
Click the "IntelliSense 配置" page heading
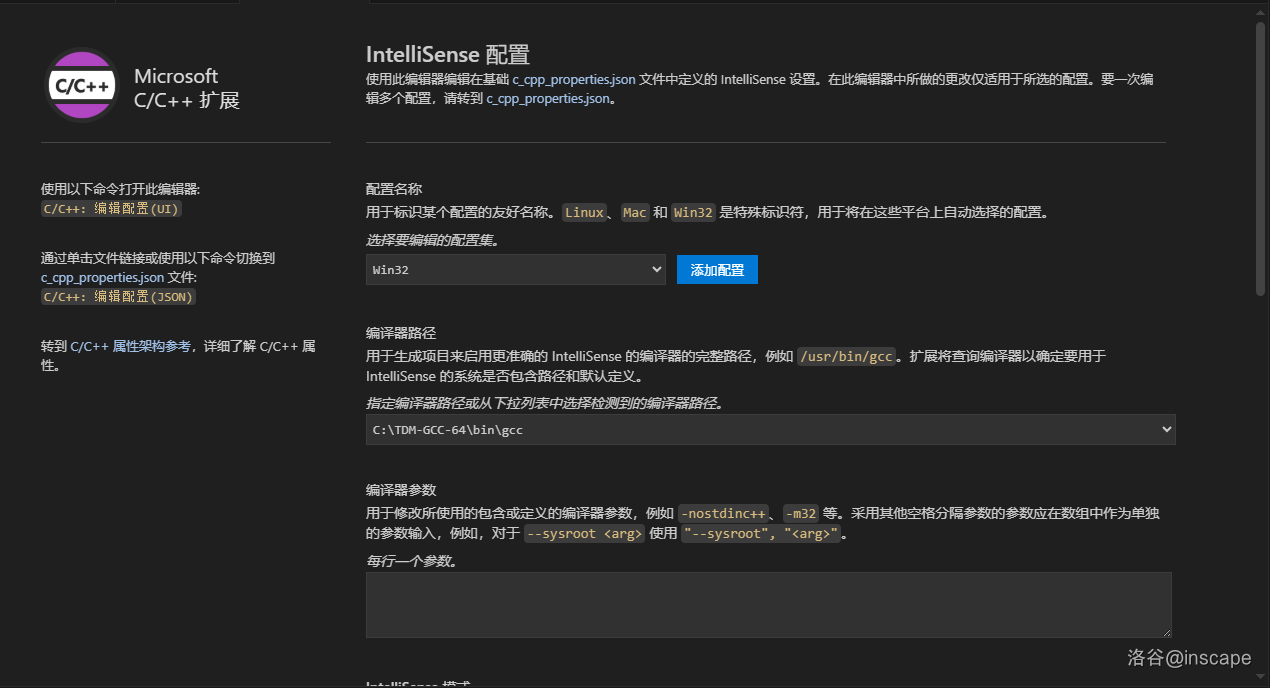click(447, 54)
